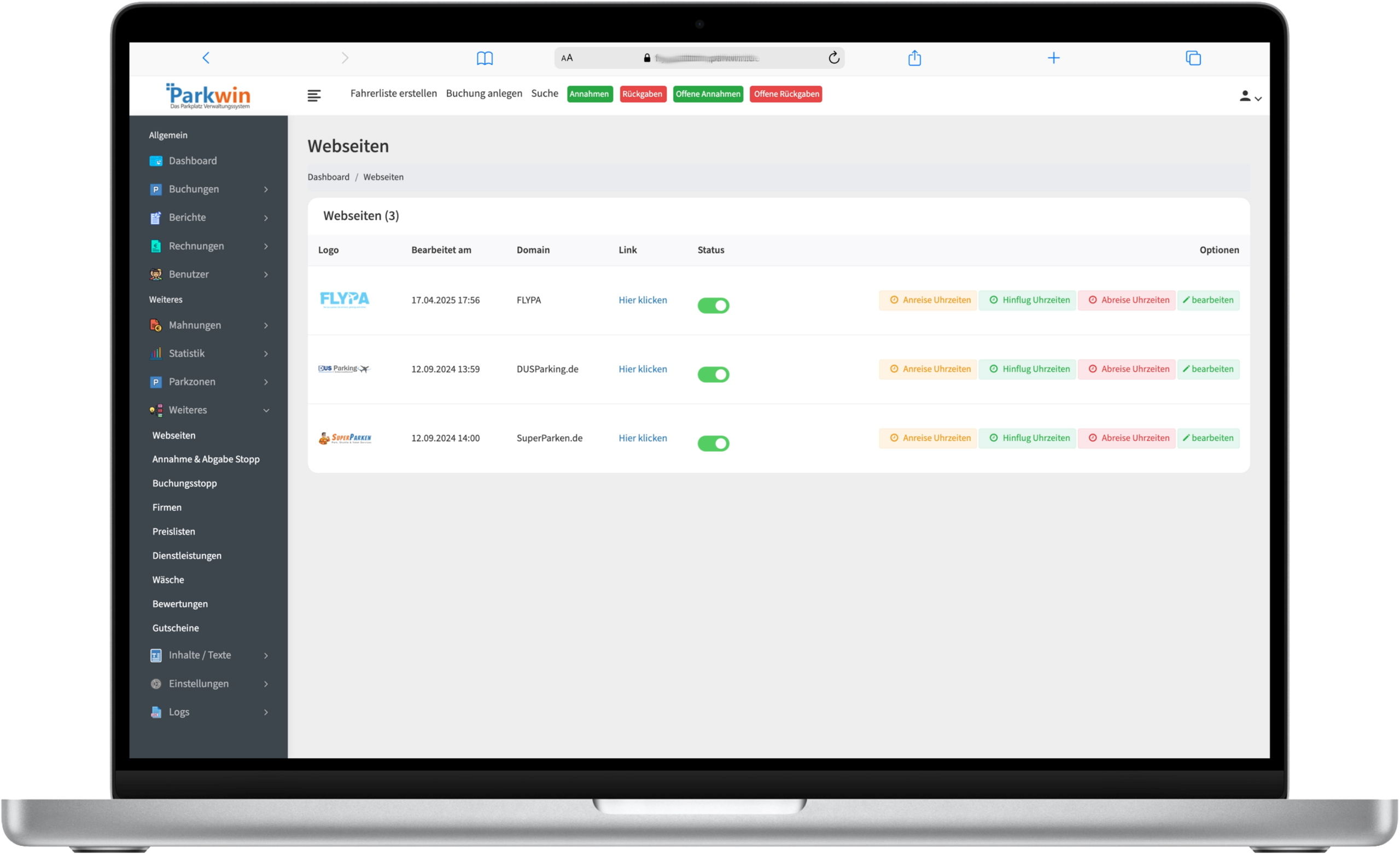Open the user account dropdown icon

(x=1250, y=97)
